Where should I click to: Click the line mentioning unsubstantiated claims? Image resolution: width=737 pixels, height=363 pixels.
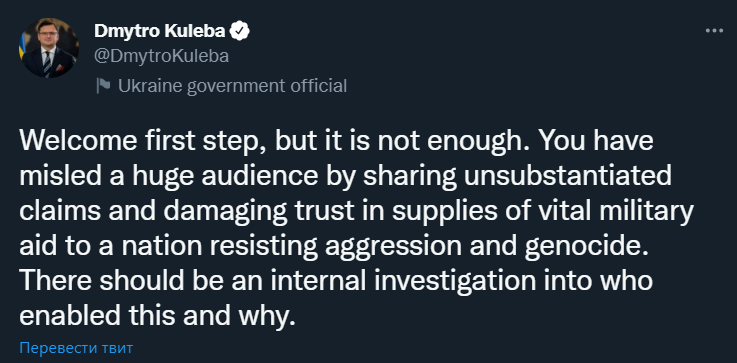345,176
